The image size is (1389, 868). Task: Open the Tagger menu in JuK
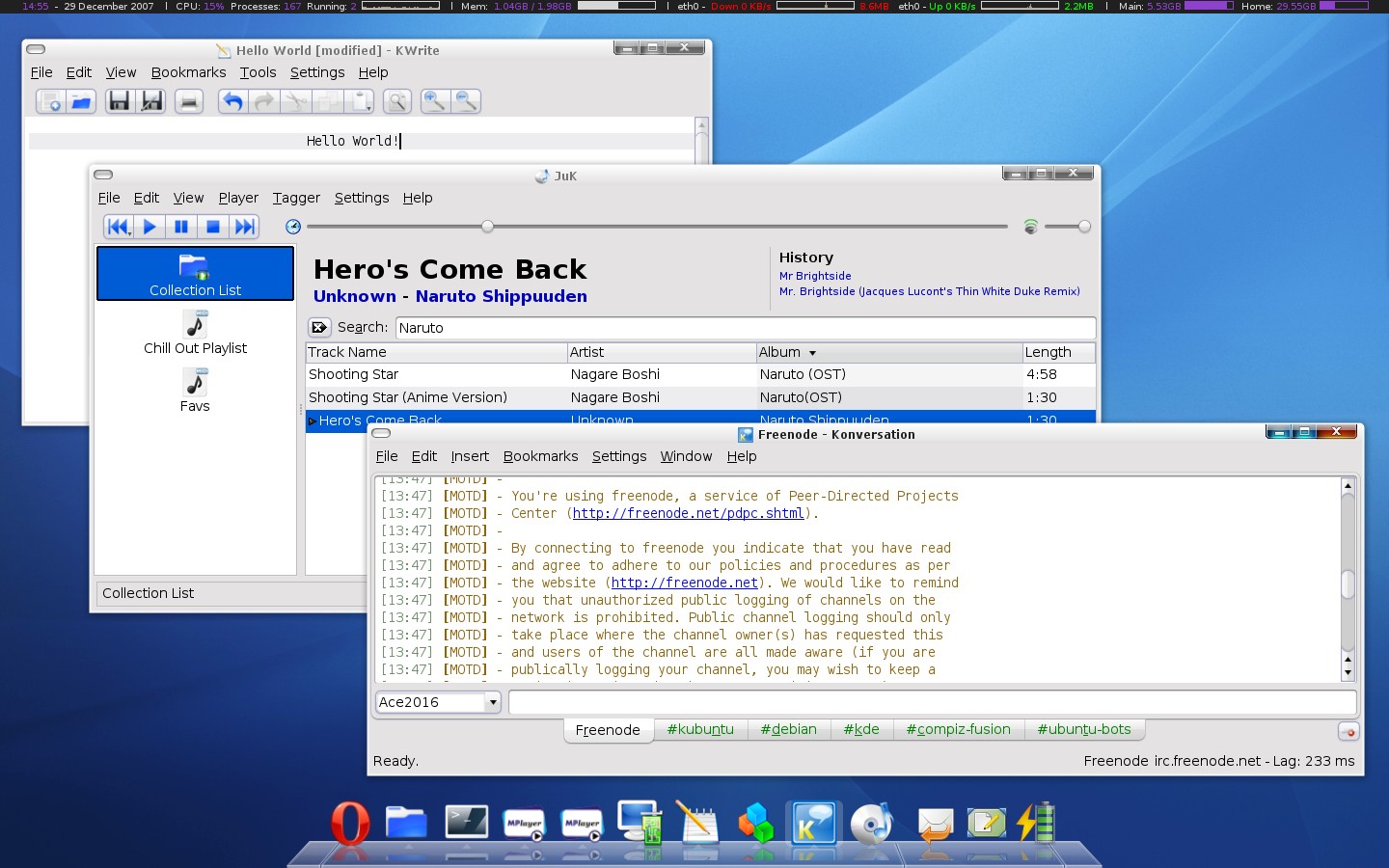[x=296, y=198]
